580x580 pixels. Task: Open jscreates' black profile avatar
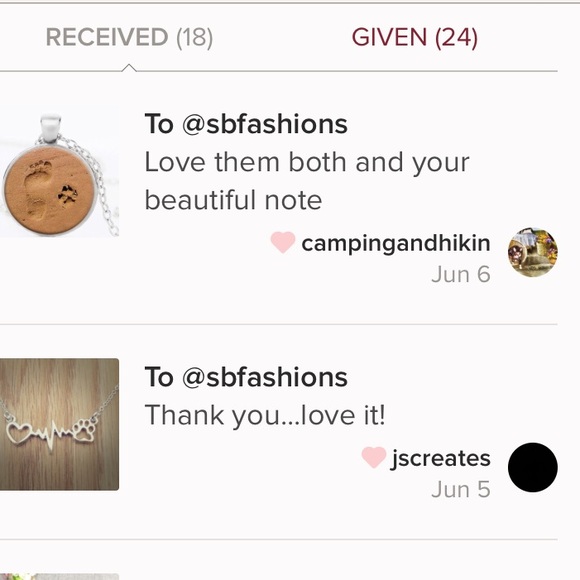point(533,467)
